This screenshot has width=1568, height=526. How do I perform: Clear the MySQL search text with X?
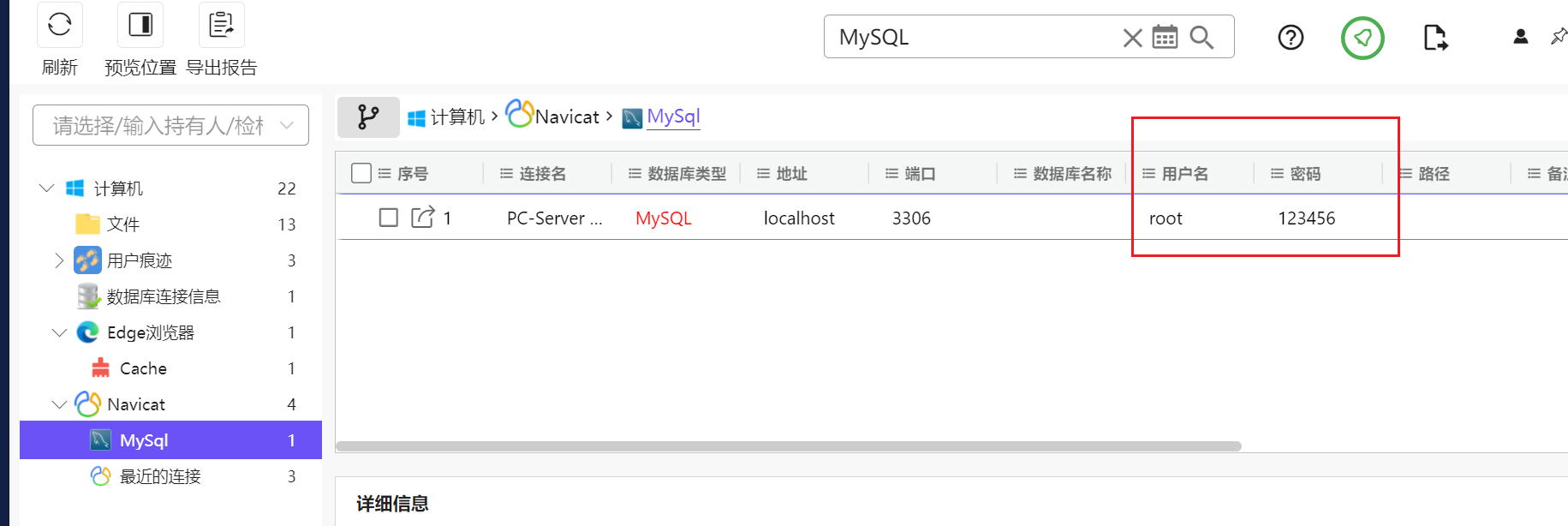point(1132,38)
